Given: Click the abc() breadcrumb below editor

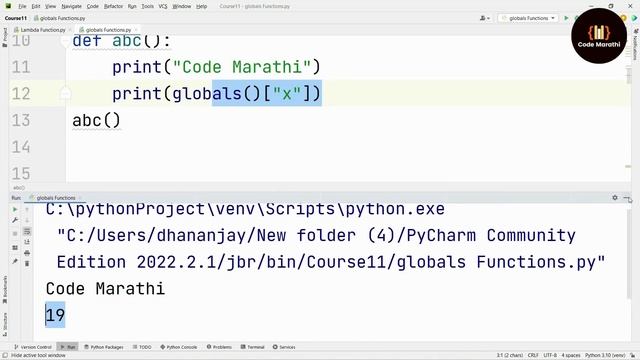Looking at the screenshot, I should coord(19,188).
